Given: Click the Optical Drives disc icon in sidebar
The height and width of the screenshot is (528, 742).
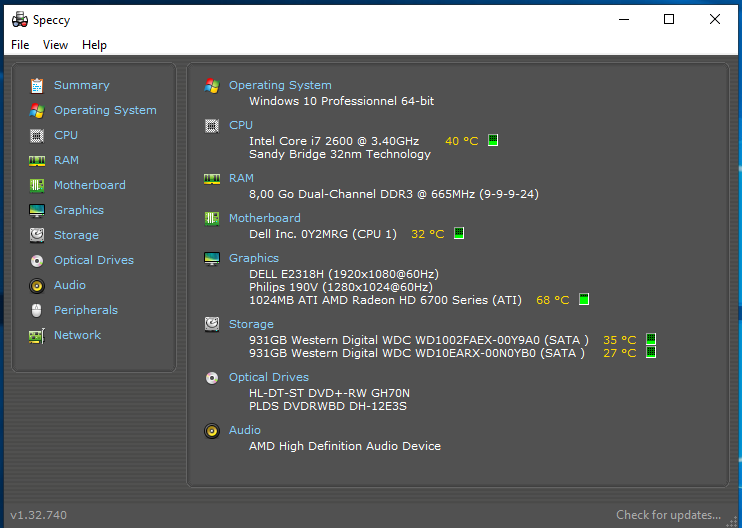Looking at the screenshot, I should point(37,260).
